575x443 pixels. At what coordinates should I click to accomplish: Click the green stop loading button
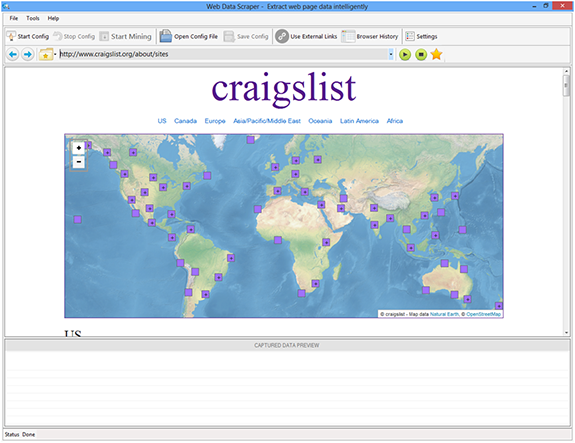pyautogui.click(x=421, y=55)
